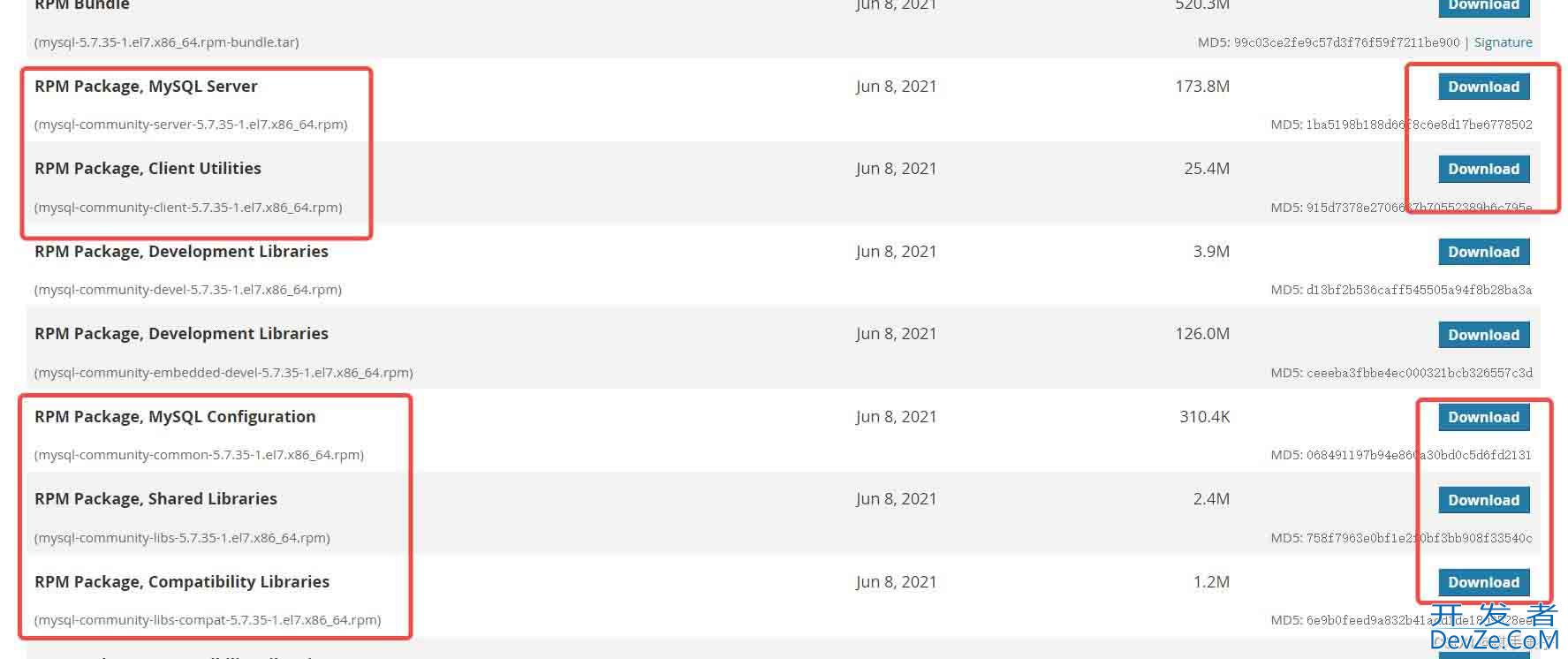Select the 'RPM Package, Client Utilities' title
This screenshot has height=659, width=1568.
tap(148, 169)
